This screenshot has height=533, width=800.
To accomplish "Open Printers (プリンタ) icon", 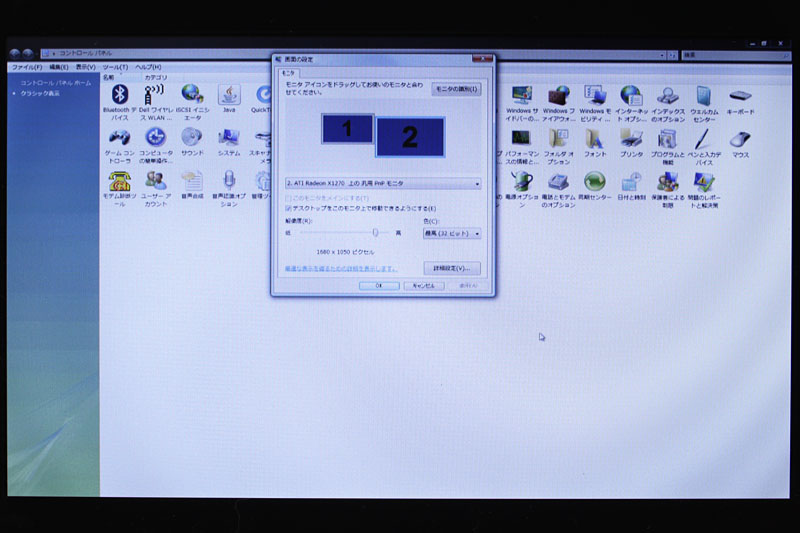I will 631,138.
